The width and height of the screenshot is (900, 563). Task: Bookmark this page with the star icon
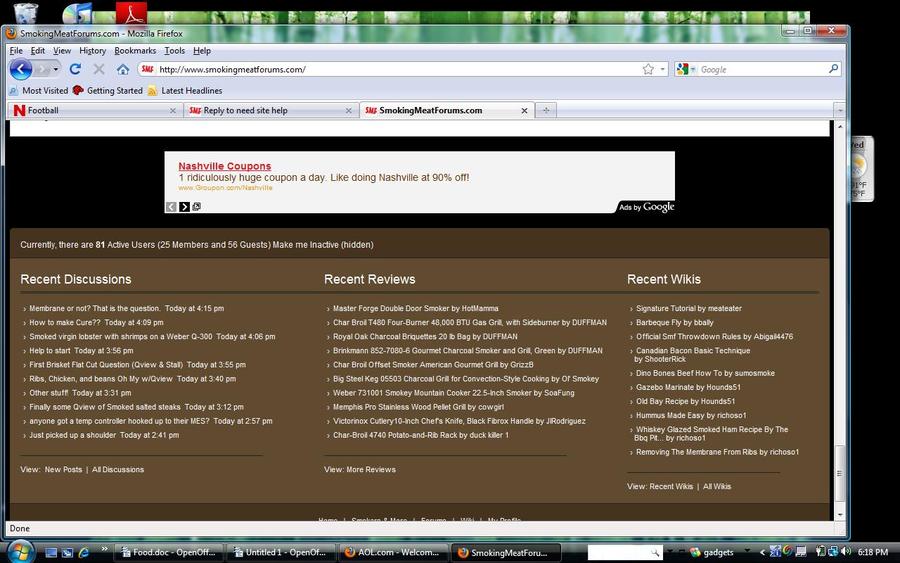[x=648, y=69]
